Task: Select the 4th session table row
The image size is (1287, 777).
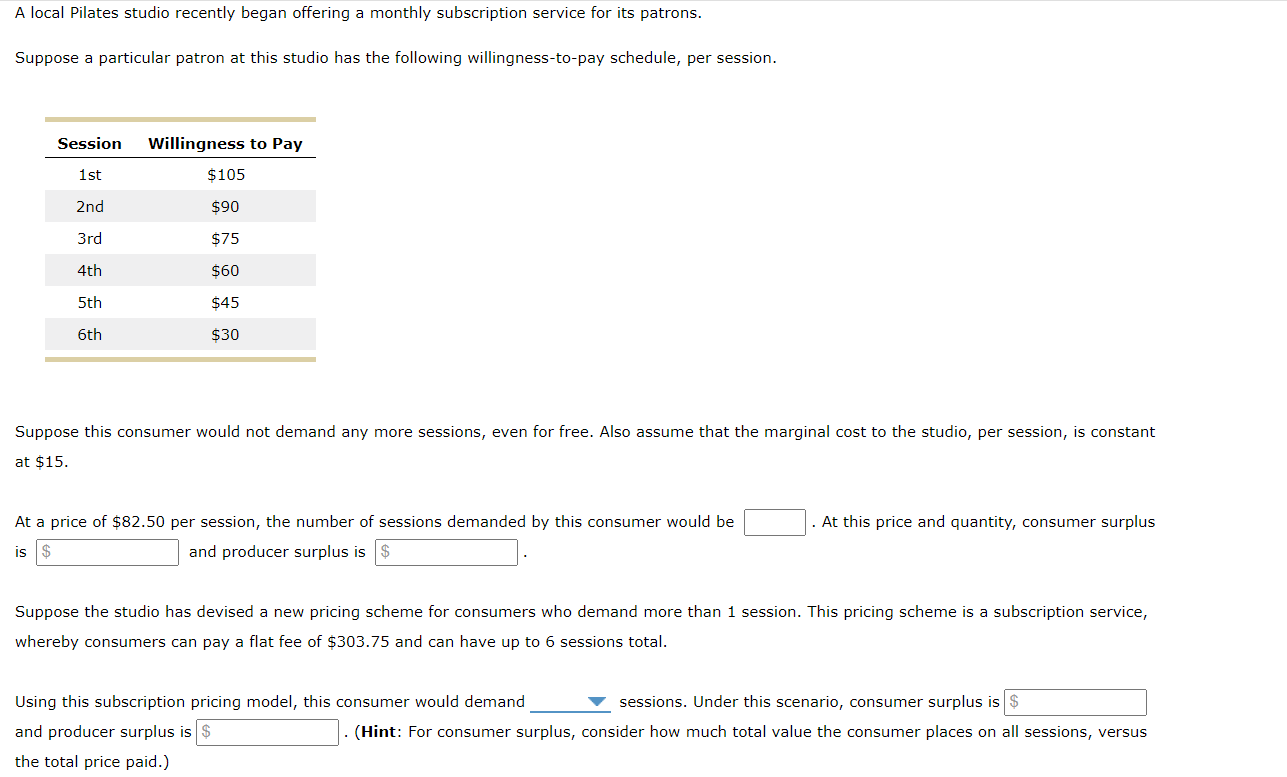Action: [180, 270]
